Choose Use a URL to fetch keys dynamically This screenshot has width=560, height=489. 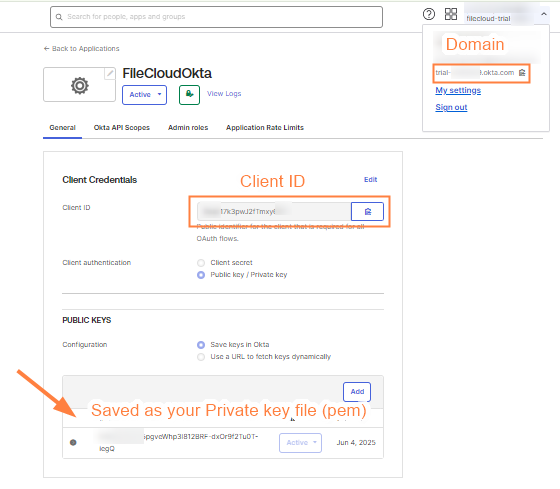201,357
